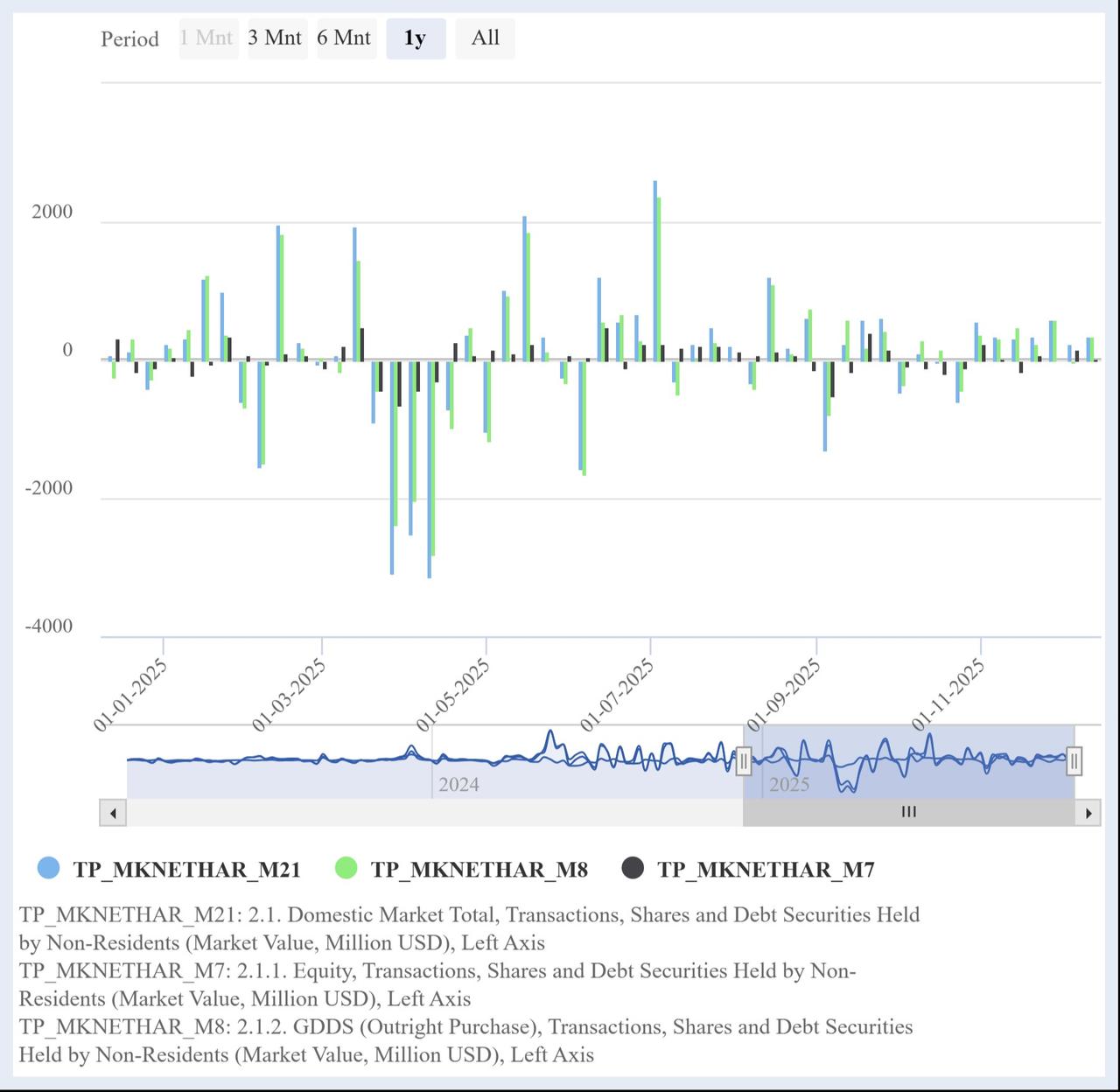Click the left scroll arrow below the navigator
This screenshot has height=1092, width=1120.
point(112,812)
